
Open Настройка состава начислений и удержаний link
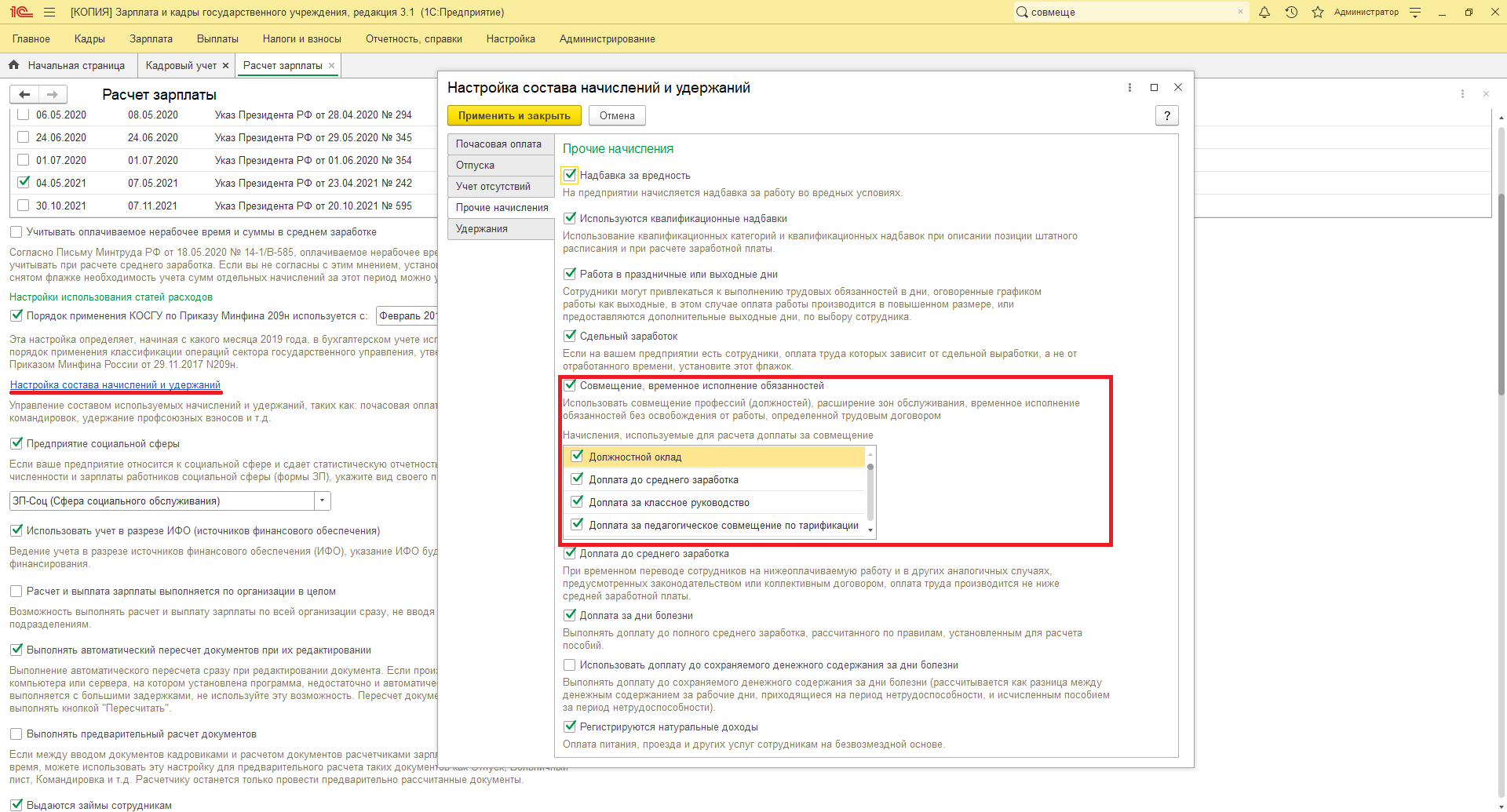coord(115,384)
